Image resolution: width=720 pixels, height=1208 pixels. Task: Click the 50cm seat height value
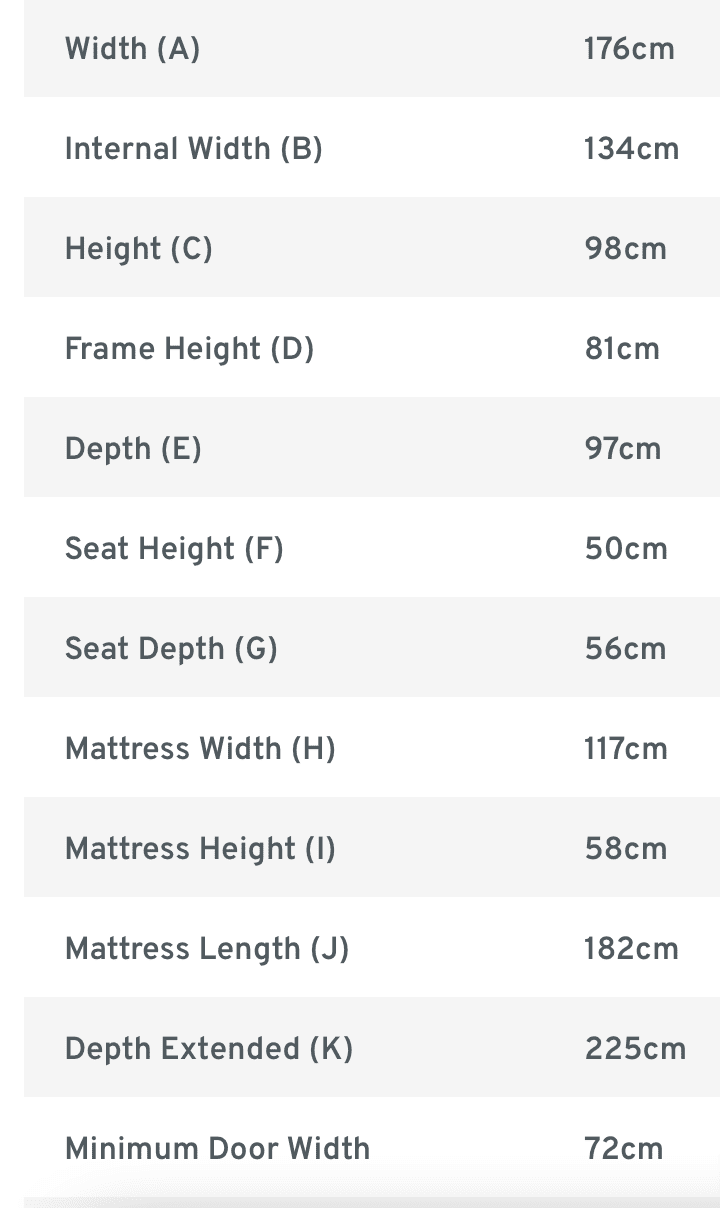tap(626, 549)
